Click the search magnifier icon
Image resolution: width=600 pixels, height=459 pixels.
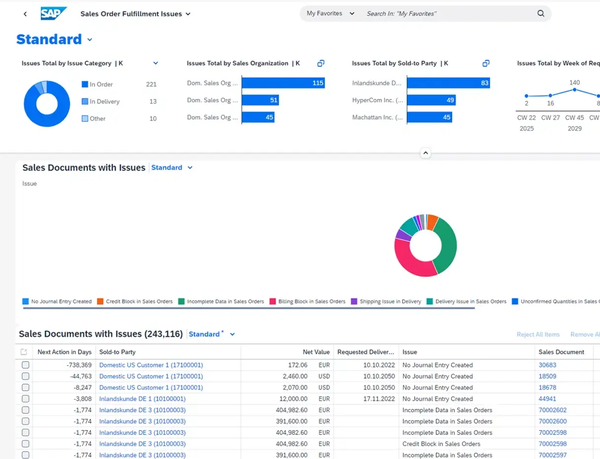541,14
